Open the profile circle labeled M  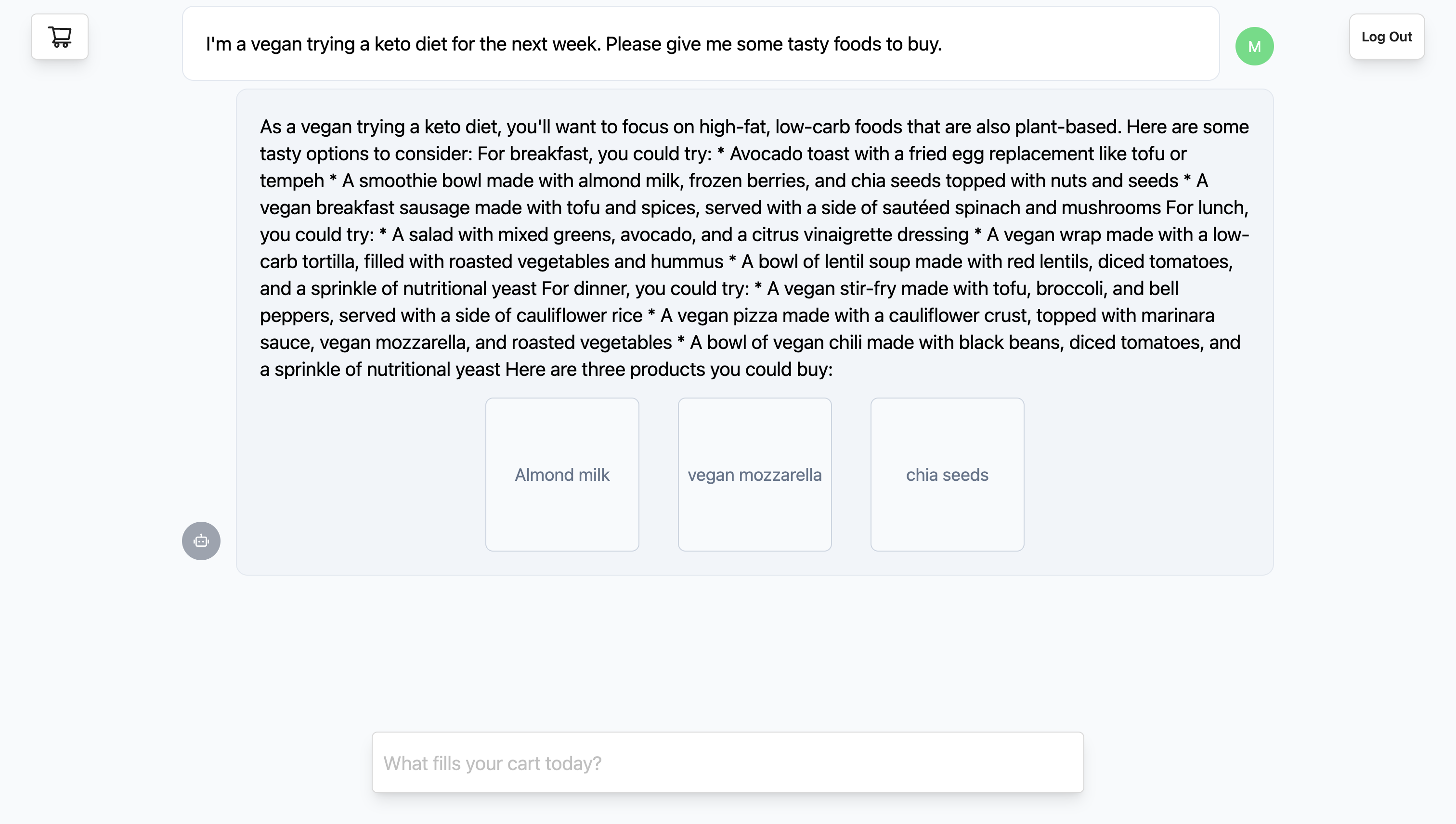pos(1254,46)
